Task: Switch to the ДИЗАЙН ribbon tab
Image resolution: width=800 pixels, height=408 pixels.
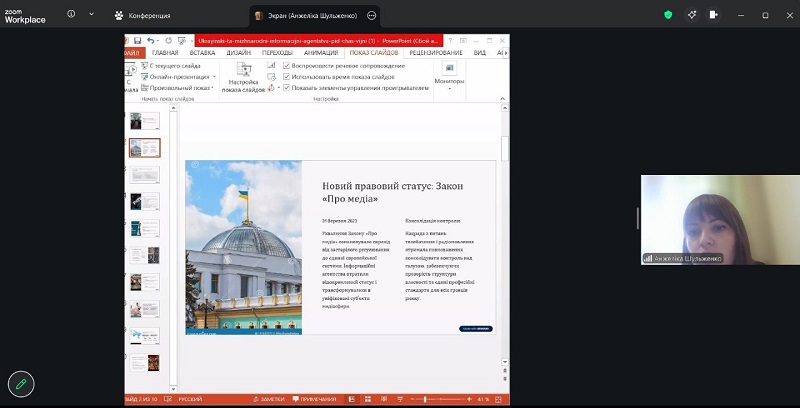Action: pyautogui.click(x=238, y=53)
